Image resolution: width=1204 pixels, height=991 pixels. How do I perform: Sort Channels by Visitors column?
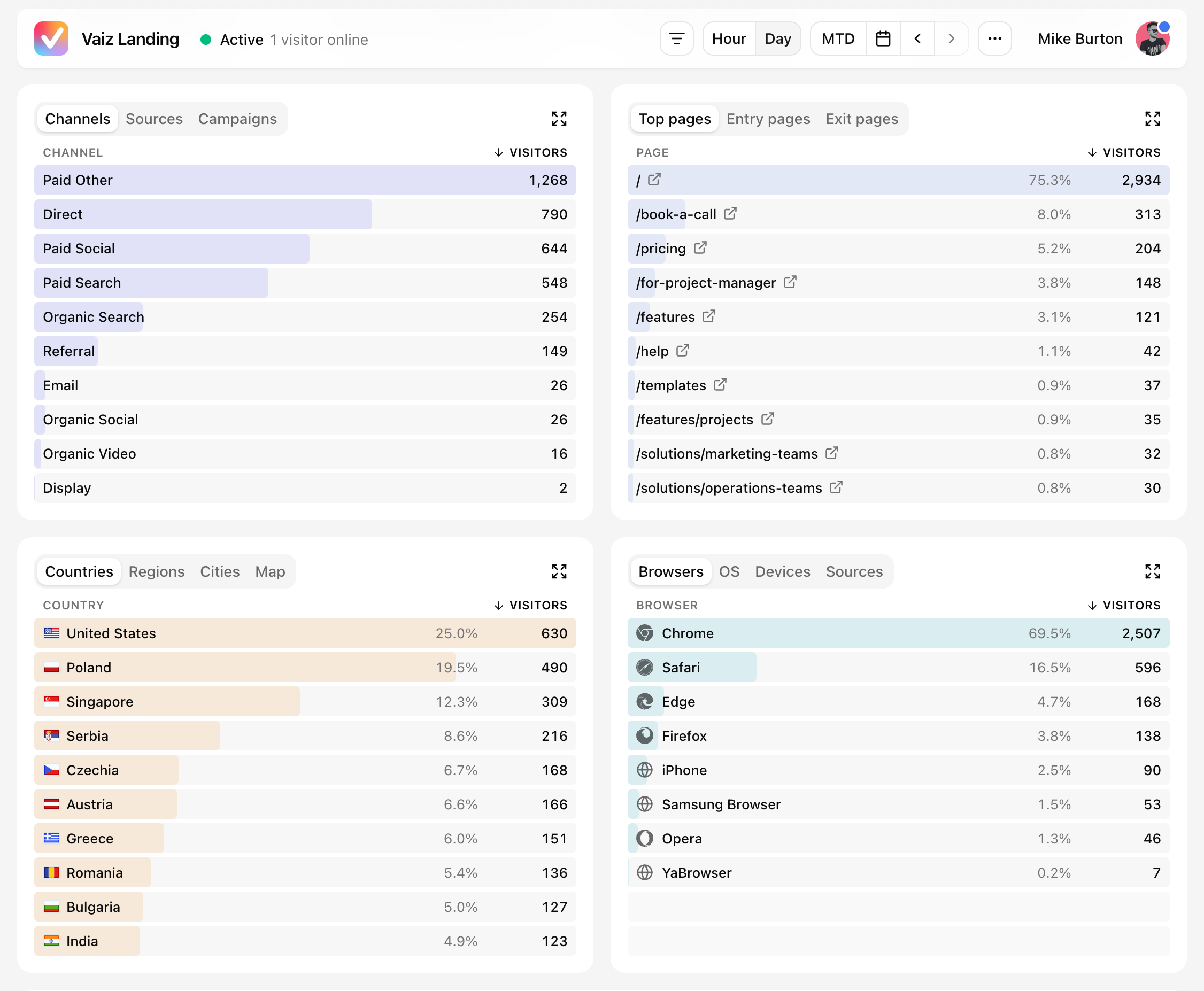530,152
